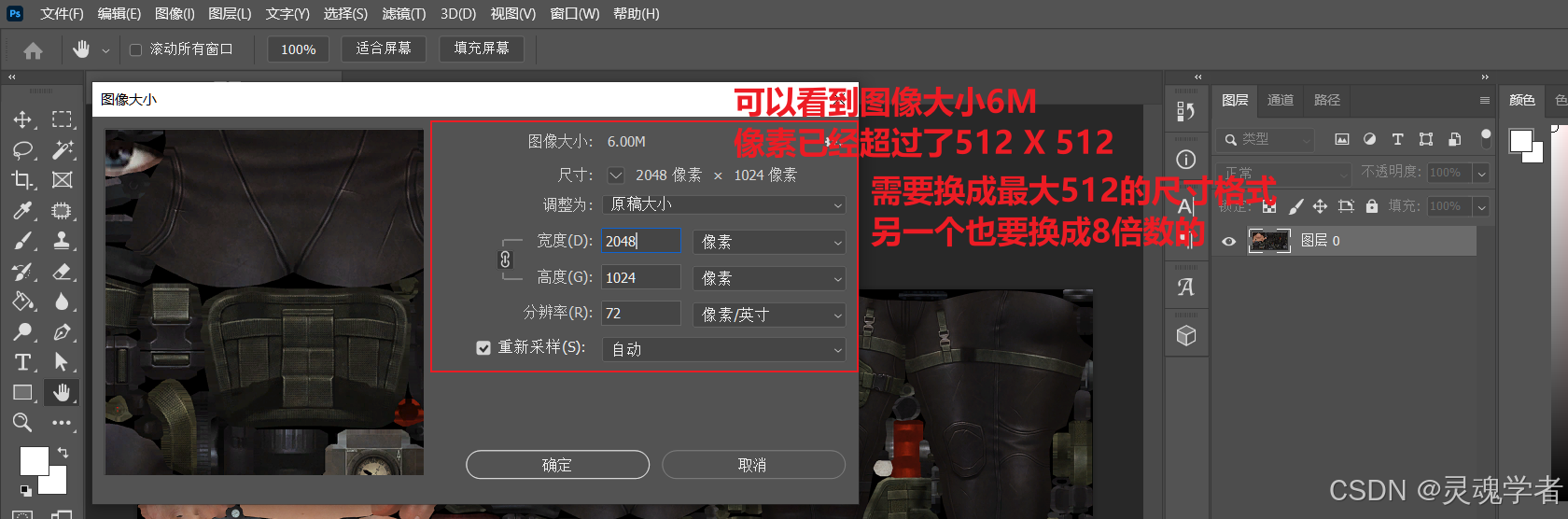Select the Move tool
Screen dimensions: 1568x519
point(22,119)
